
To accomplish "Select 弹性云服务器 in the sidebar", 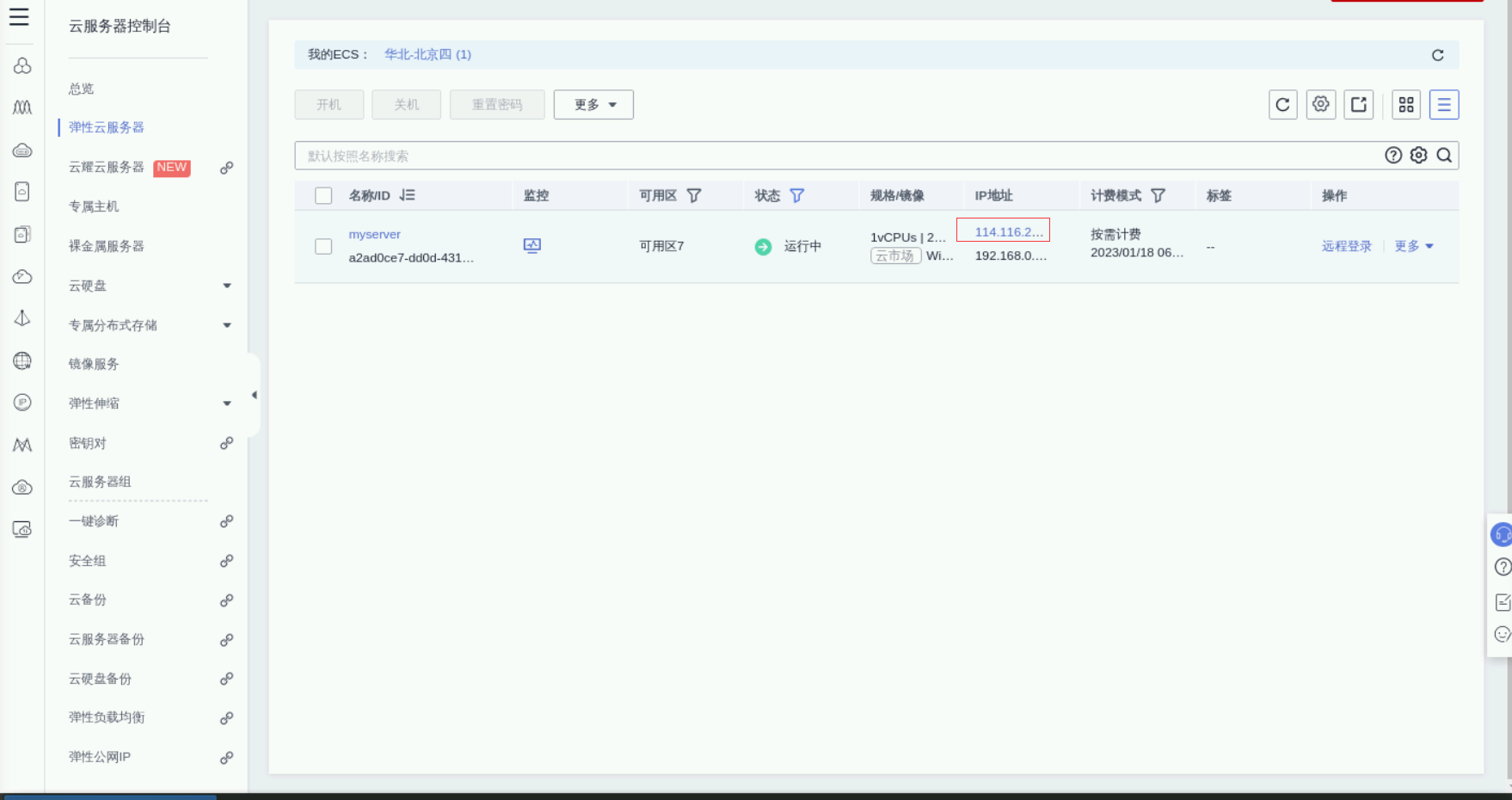I will (x=107, y=127).
